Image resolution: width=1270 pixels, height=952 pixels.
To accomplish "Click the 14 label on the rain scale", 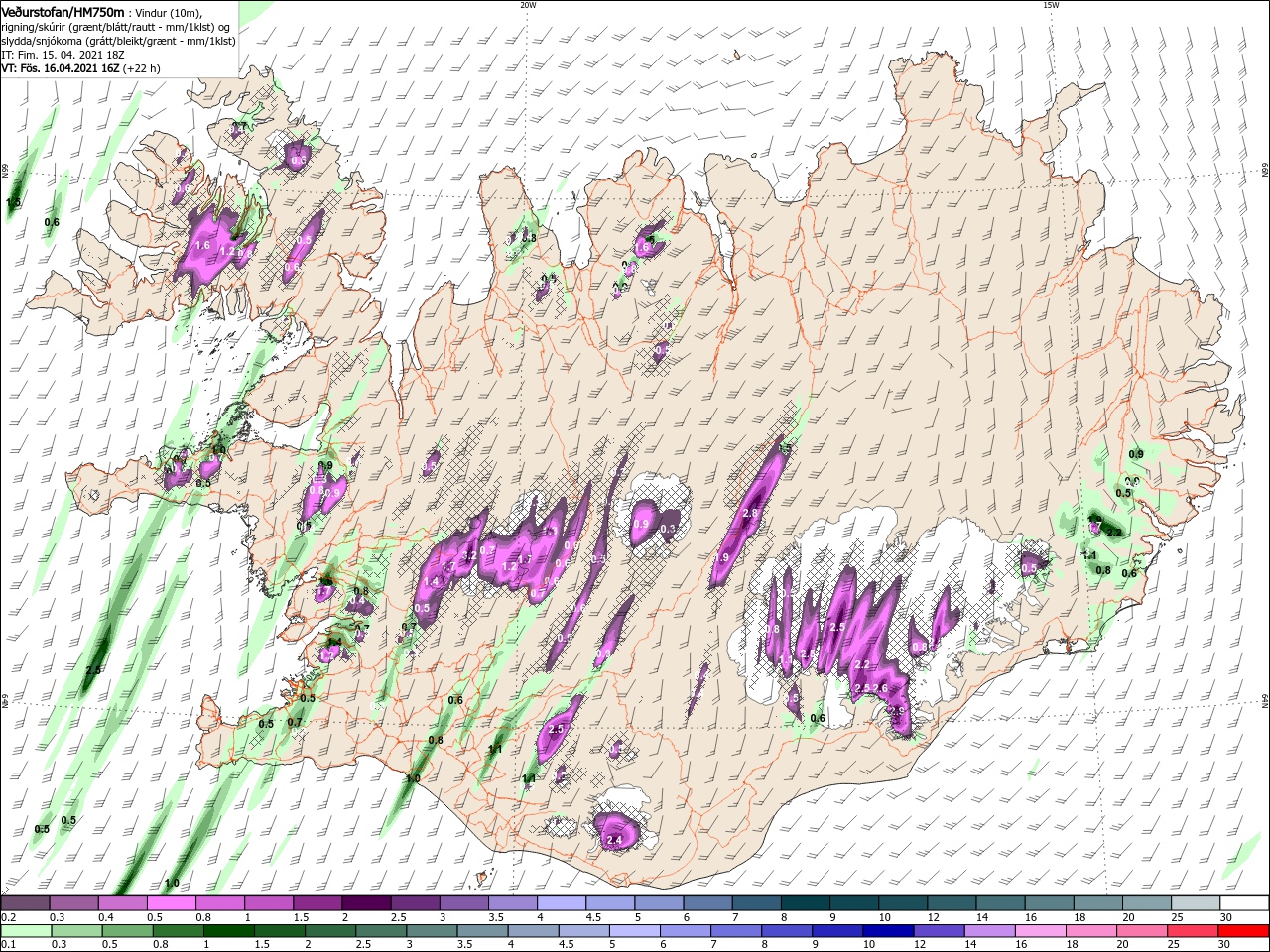I will [x=971, y=944].
